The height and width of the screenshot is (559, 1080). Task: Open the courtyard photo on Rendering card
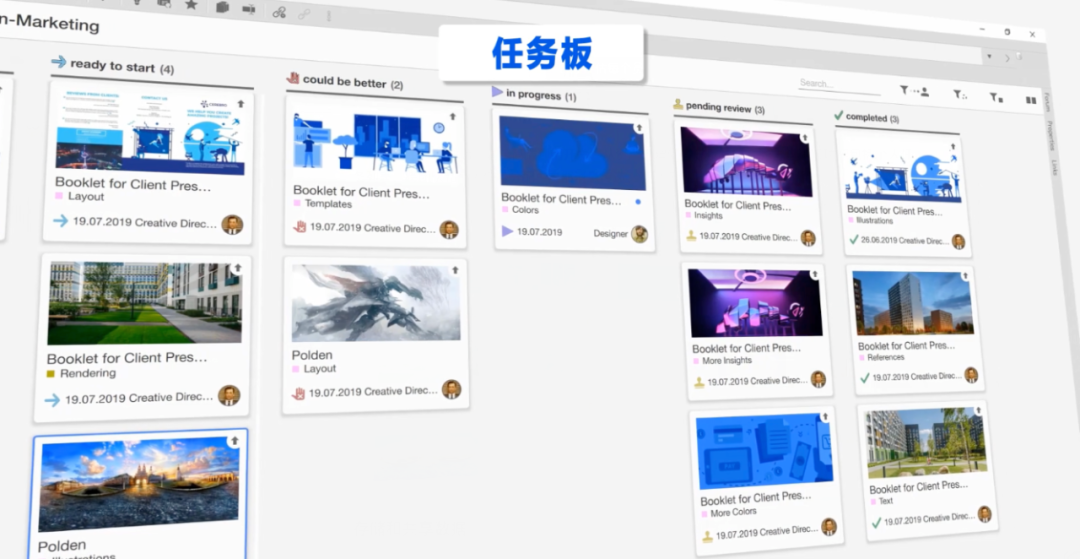(x=145, y=303)
